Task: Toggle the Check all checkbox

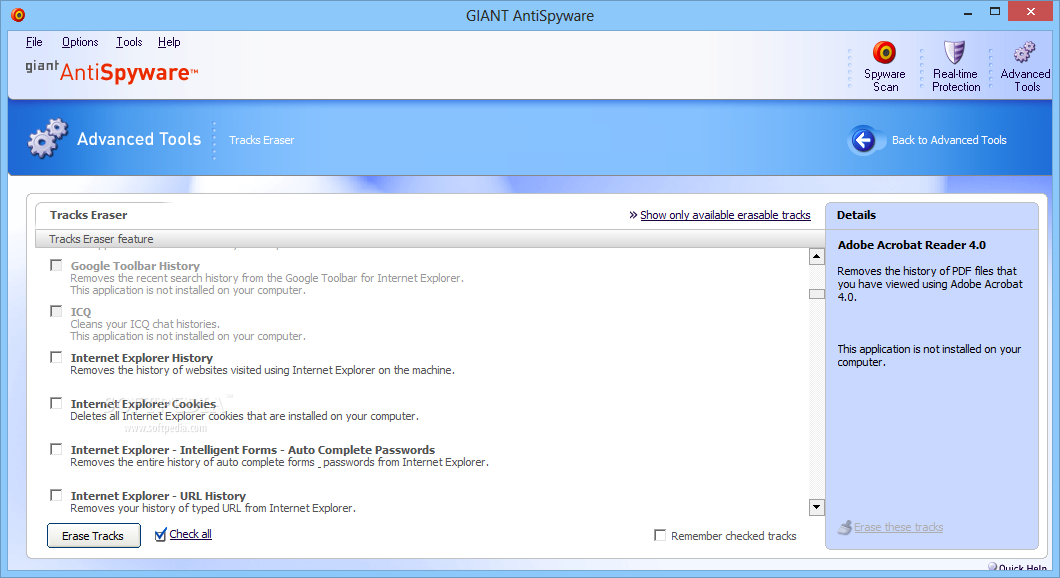Action: point(160,535)
